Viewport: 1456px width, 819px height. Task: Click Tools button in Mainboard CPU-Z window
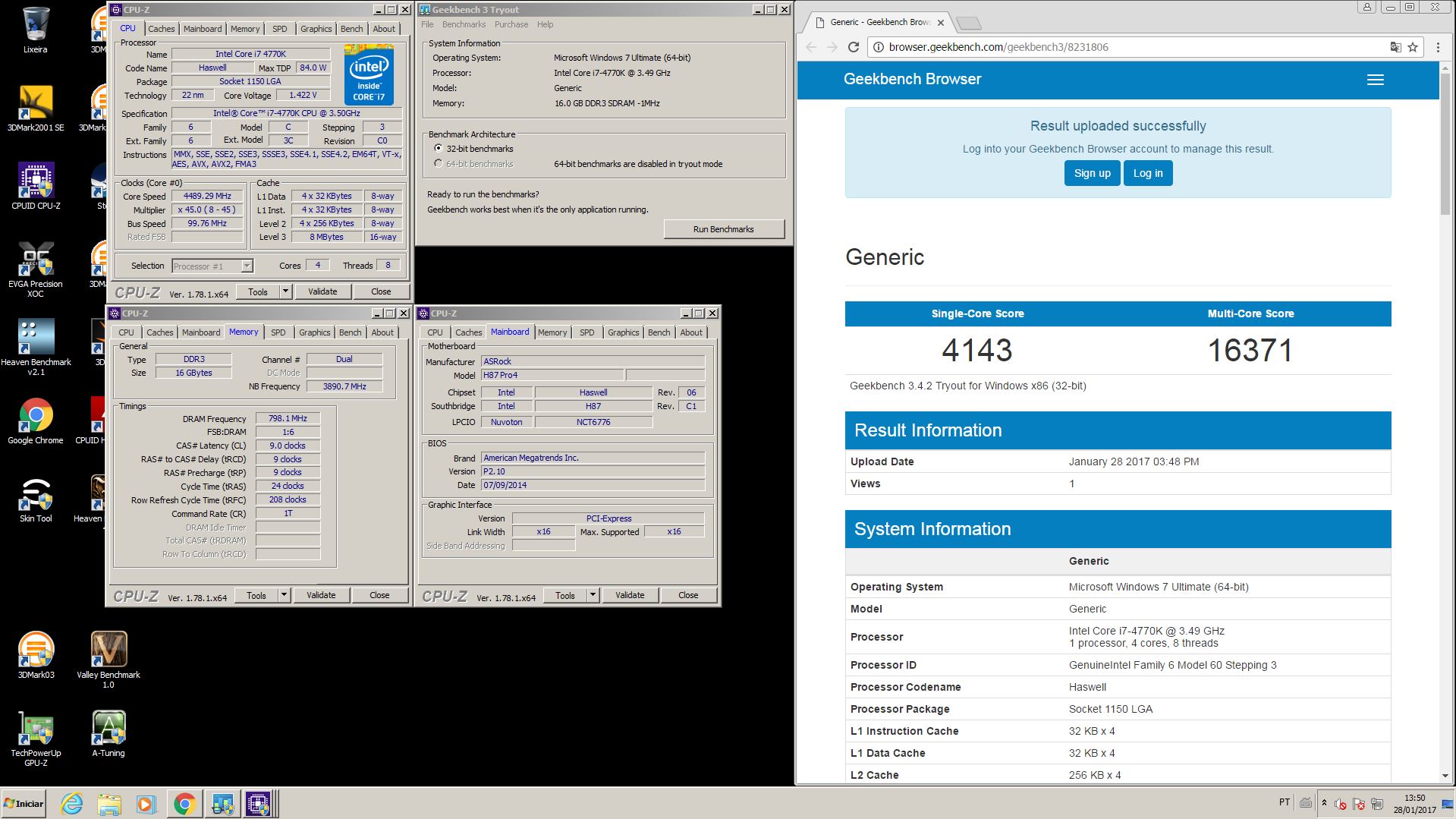(565, 595)
